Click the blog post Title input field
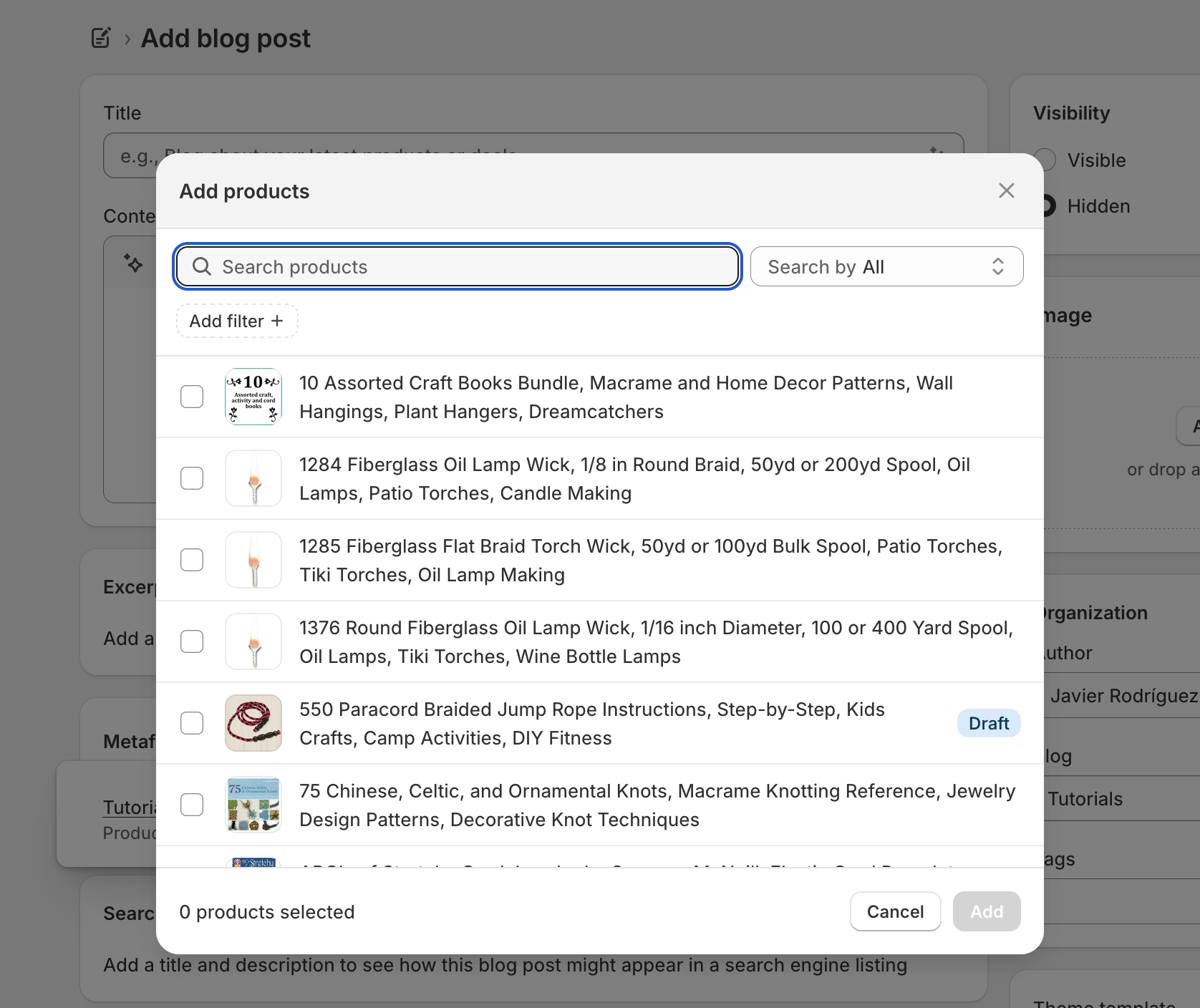1200x1008 pixels. coord(533,155)
